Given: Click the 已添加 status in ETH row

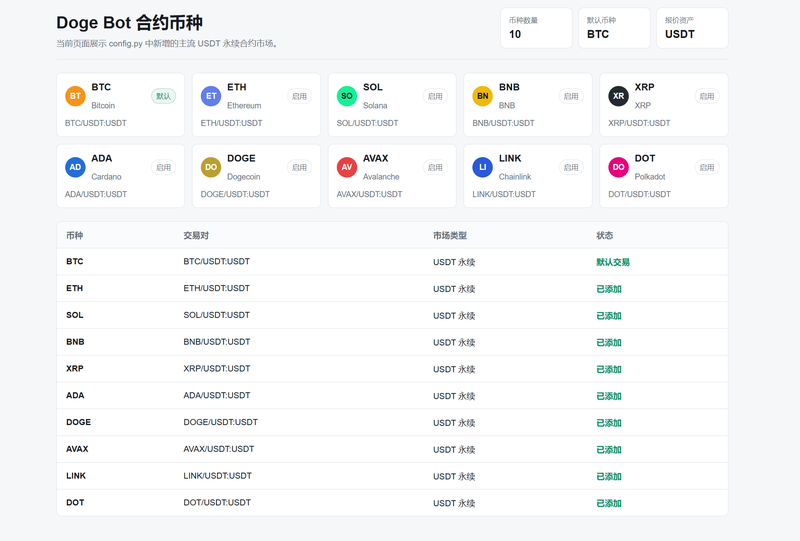Looking at the screenshot, I should tap(609, 289).
